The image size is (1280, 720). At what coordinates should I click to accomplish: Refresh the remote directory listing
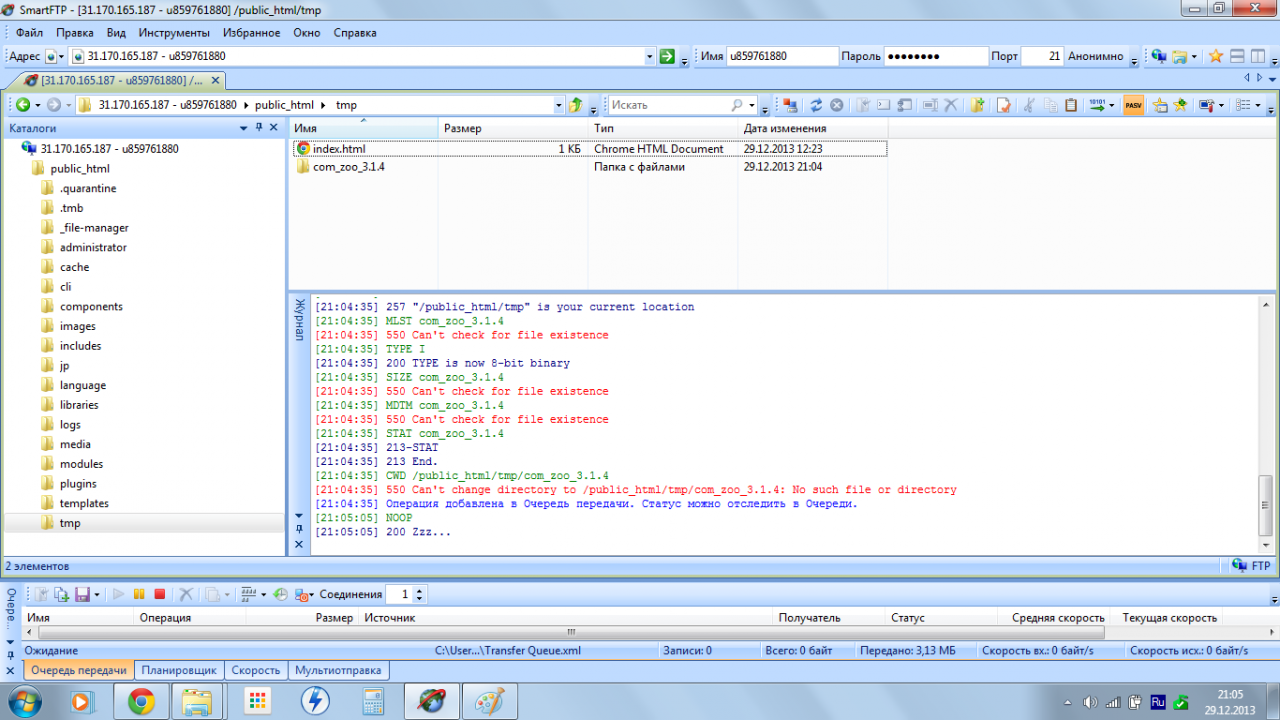[816, 105]
